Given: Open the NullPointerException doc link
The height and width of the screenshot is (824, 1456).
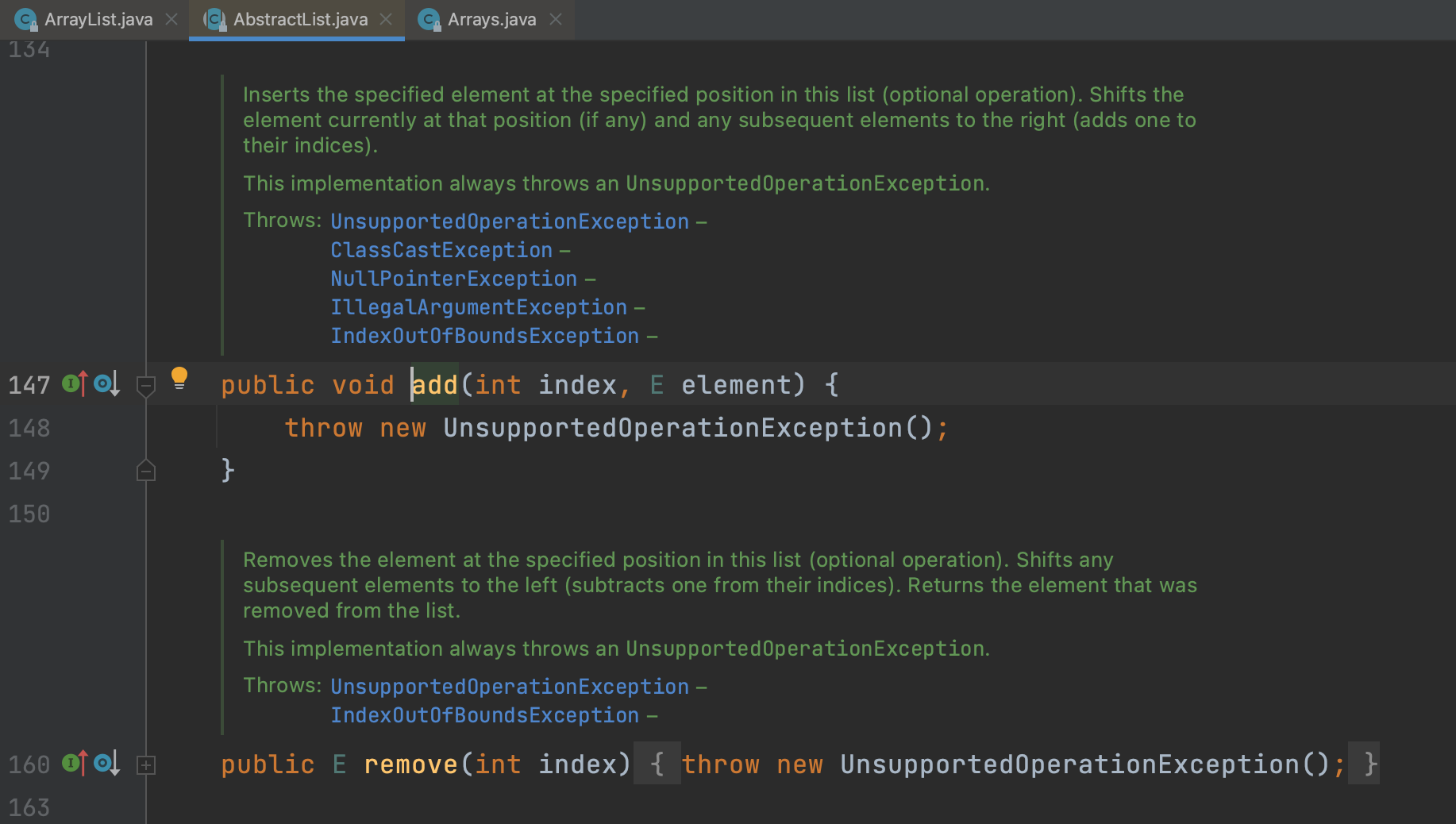Looking at the screenshot, I should coord(453,279).
